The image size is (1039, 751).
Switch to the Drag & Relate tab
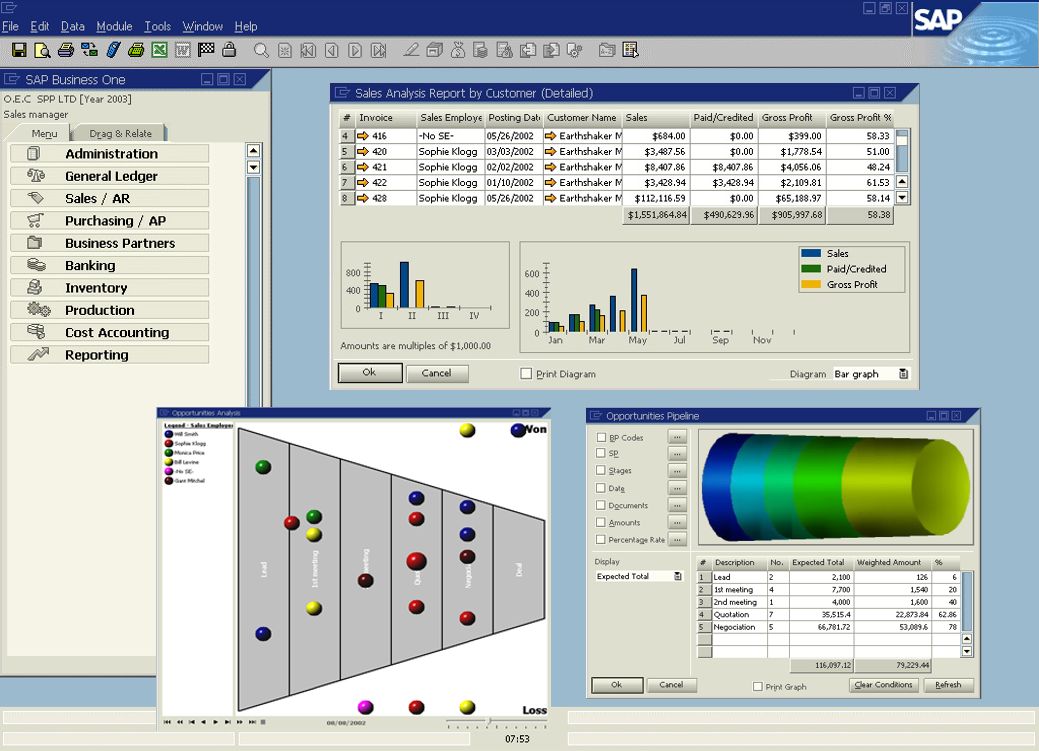coord(121,134)
